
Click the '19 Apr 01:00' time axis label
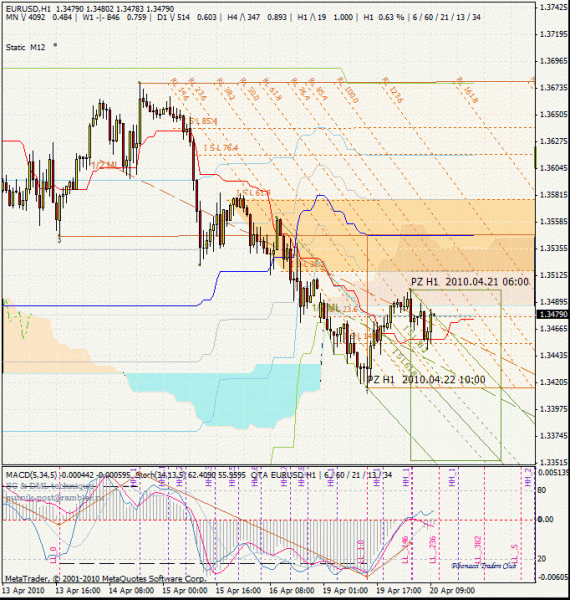[345, 590]
